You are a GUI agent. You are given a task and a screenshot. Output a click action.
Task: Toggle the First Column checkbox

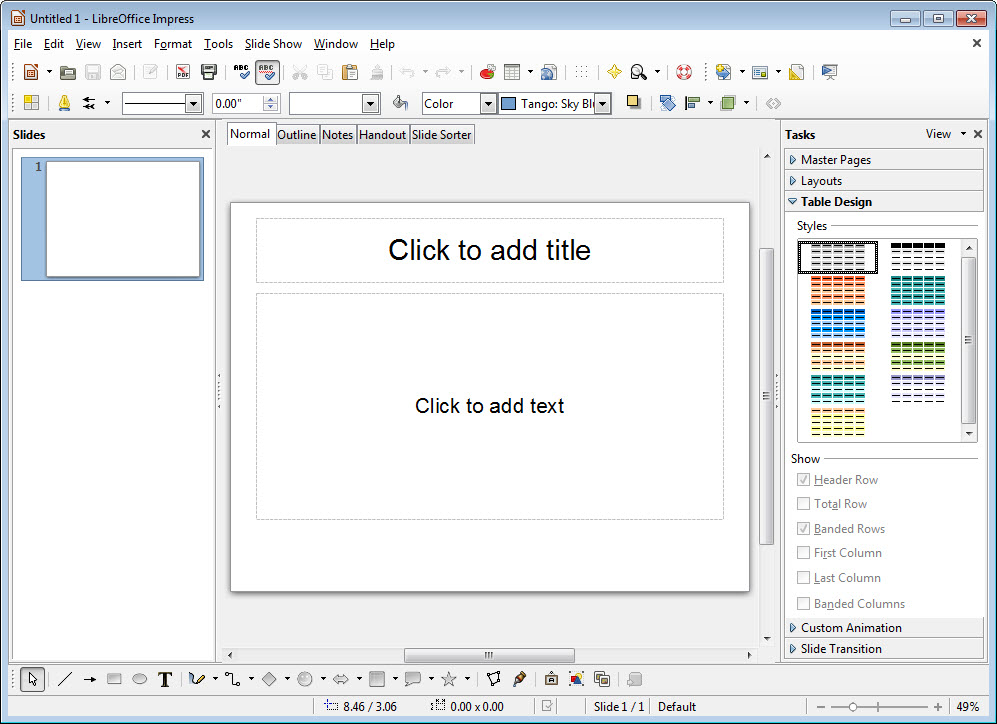(803, 552)
